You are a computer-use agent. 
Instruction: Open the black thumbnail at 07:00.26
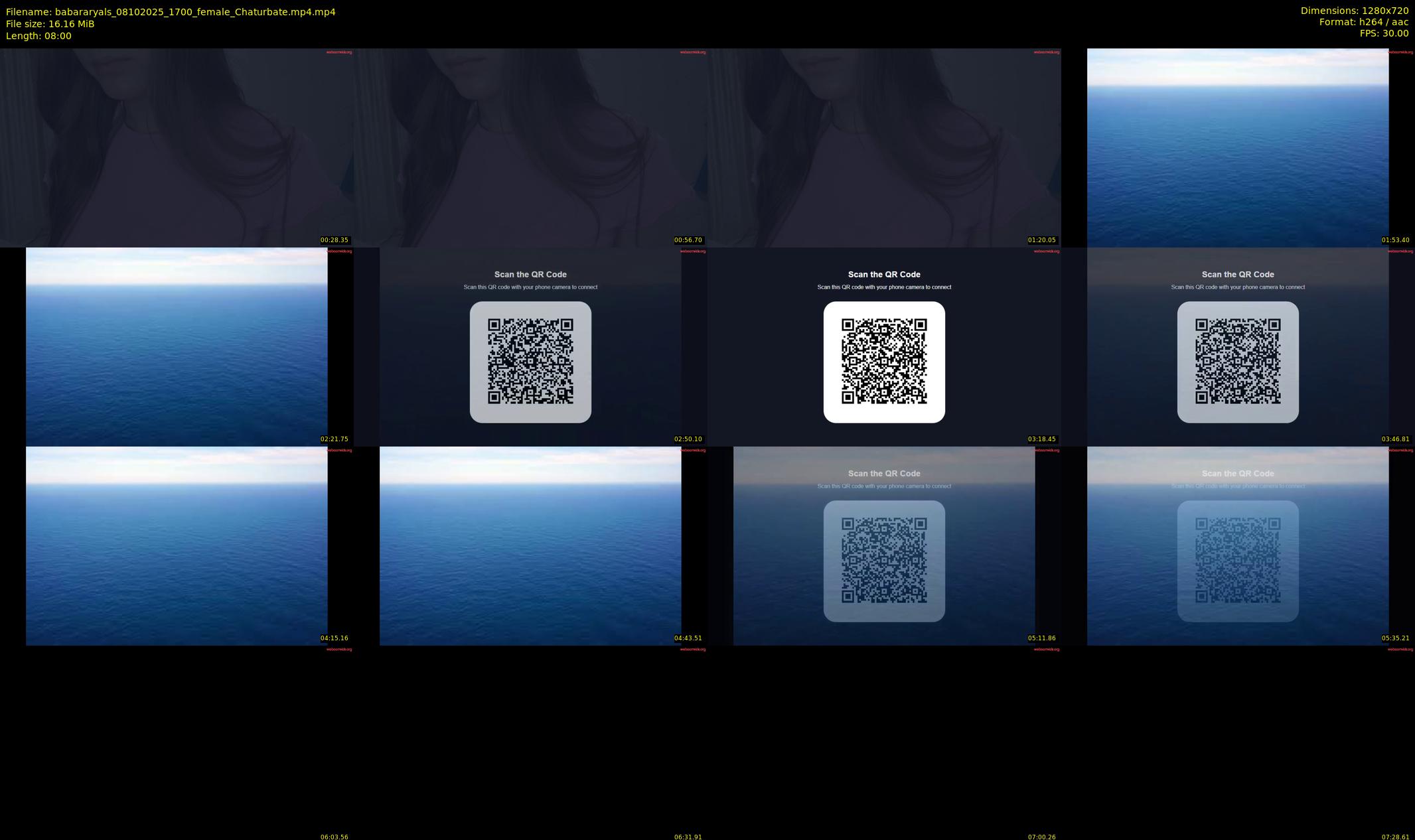click(884, 743)
